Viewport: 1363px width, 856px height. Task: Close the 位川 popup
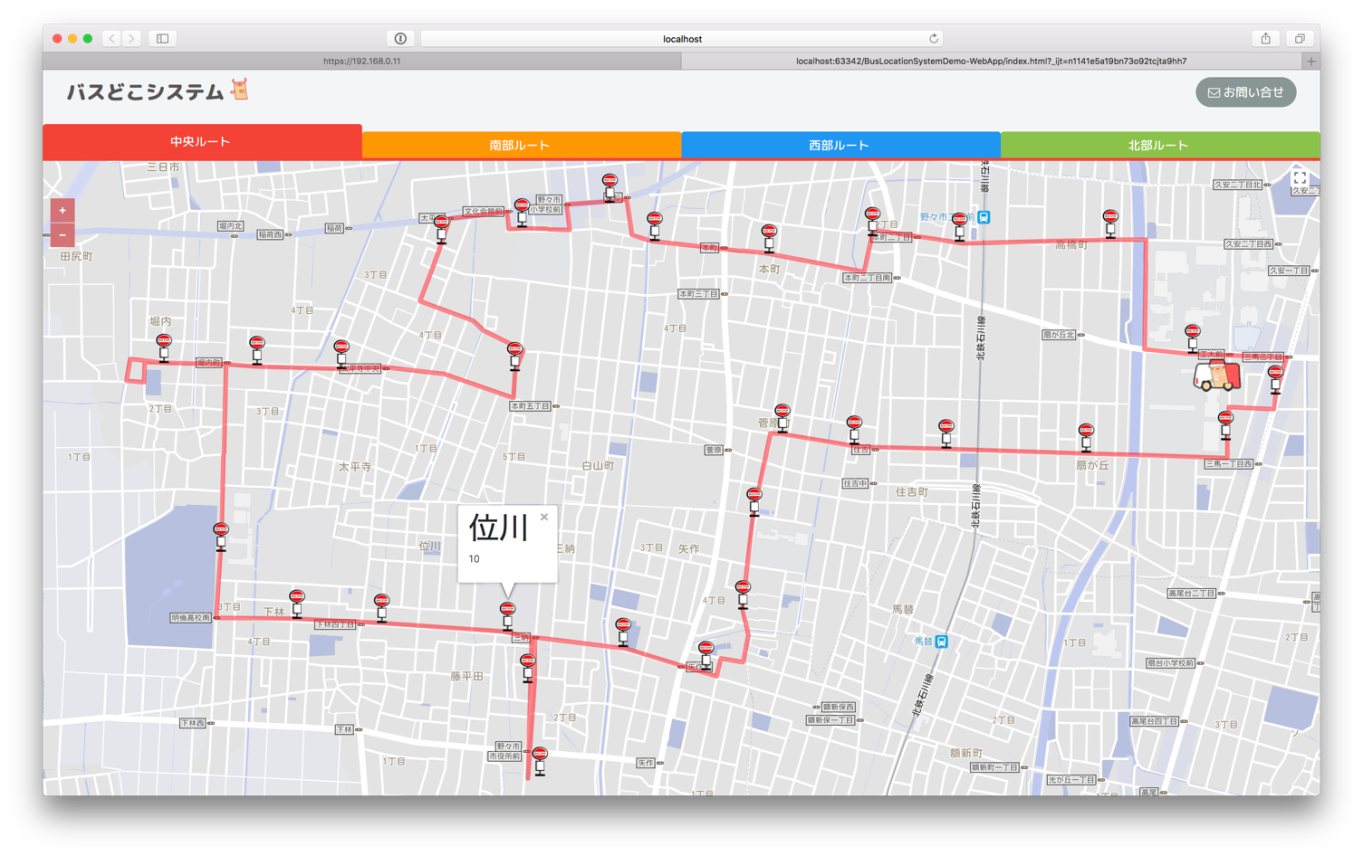click(x=544, y=517)
